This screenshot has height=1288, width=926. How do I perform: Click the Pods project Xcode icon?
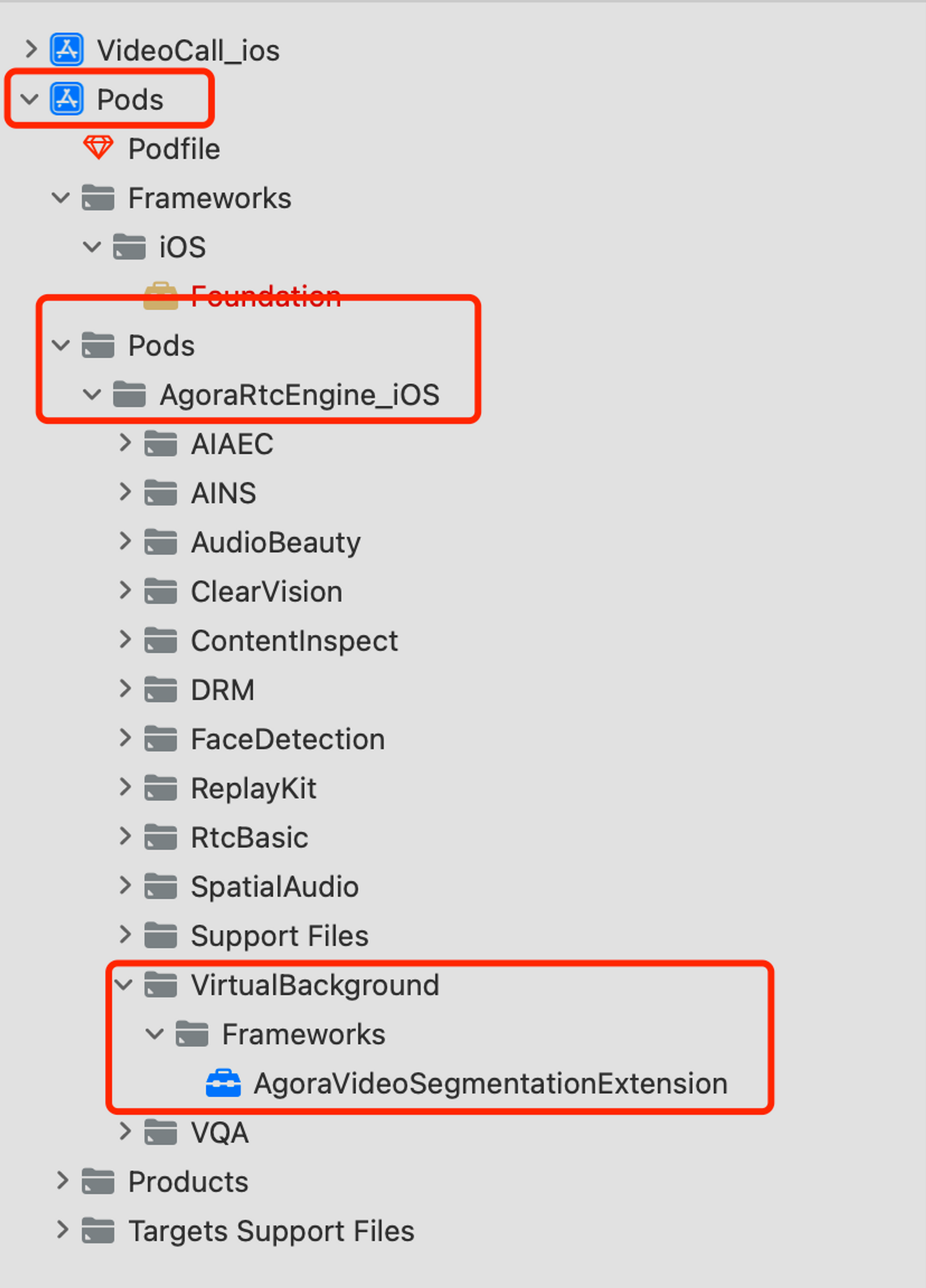[67, 99]
